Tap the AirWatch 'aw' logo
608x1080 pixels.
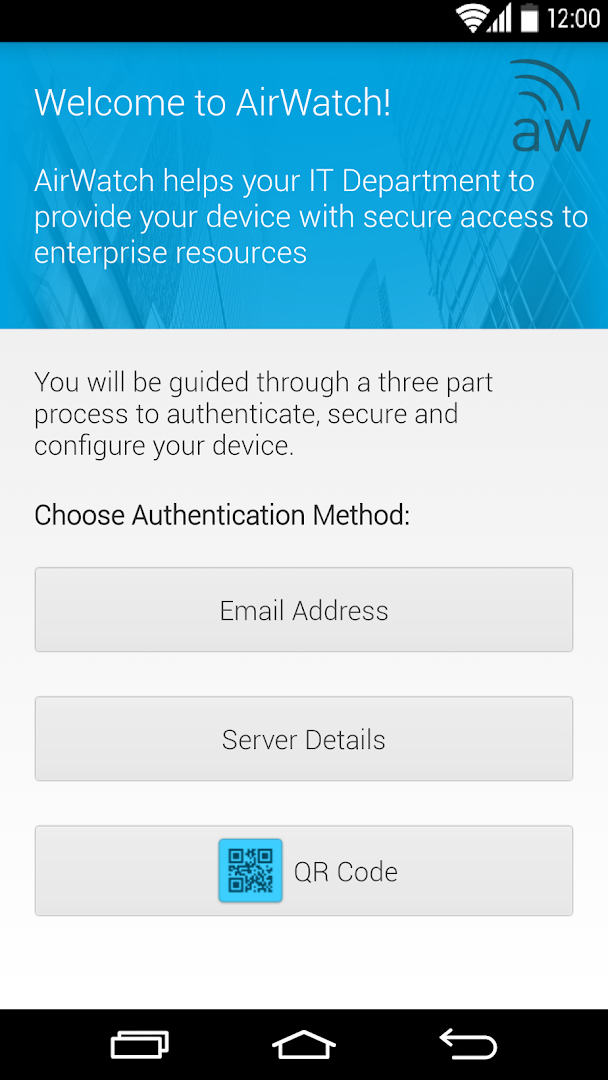[x=550, y=105]
